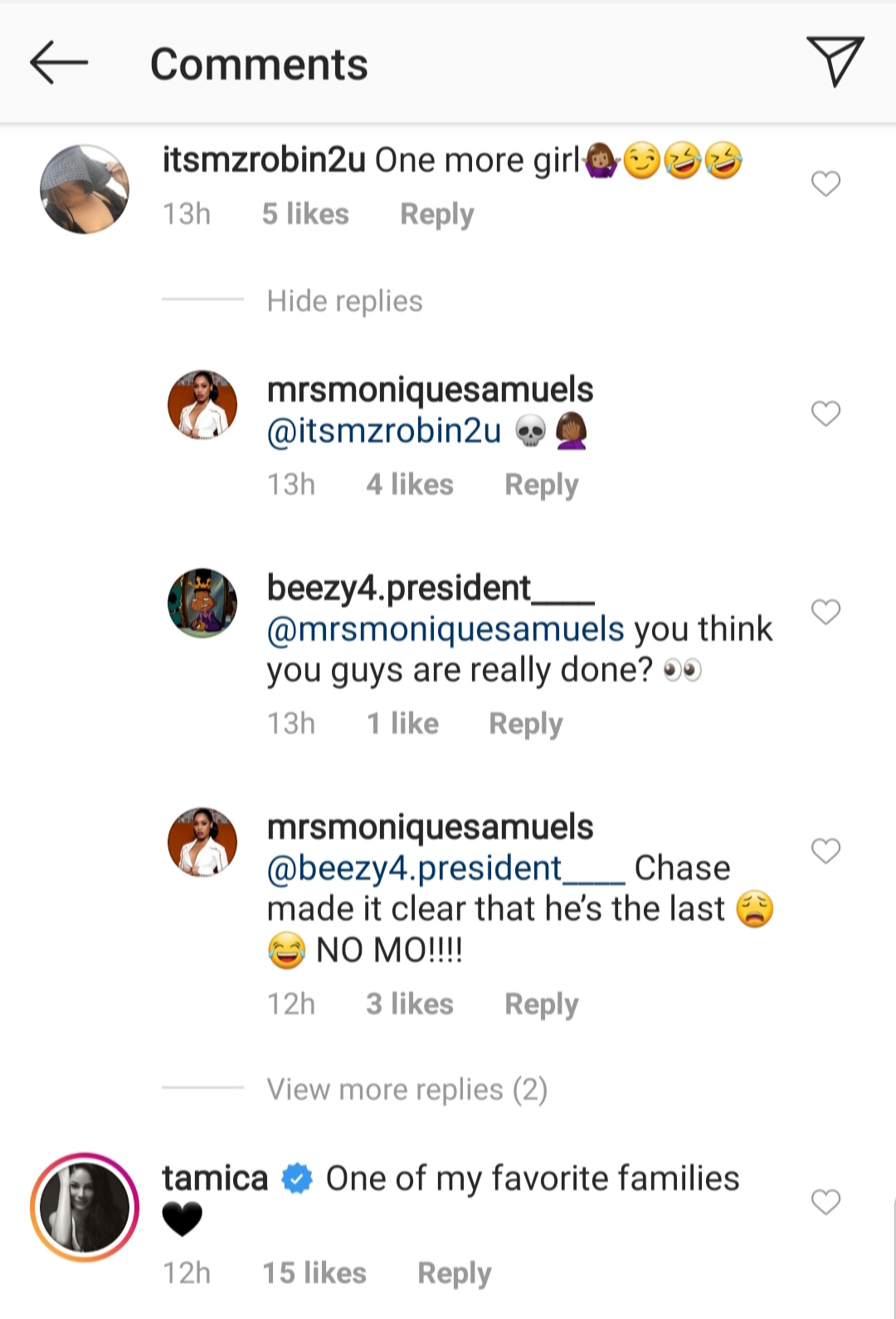
Task: Collapse thread with Hide replies
Action: point(344,300)
